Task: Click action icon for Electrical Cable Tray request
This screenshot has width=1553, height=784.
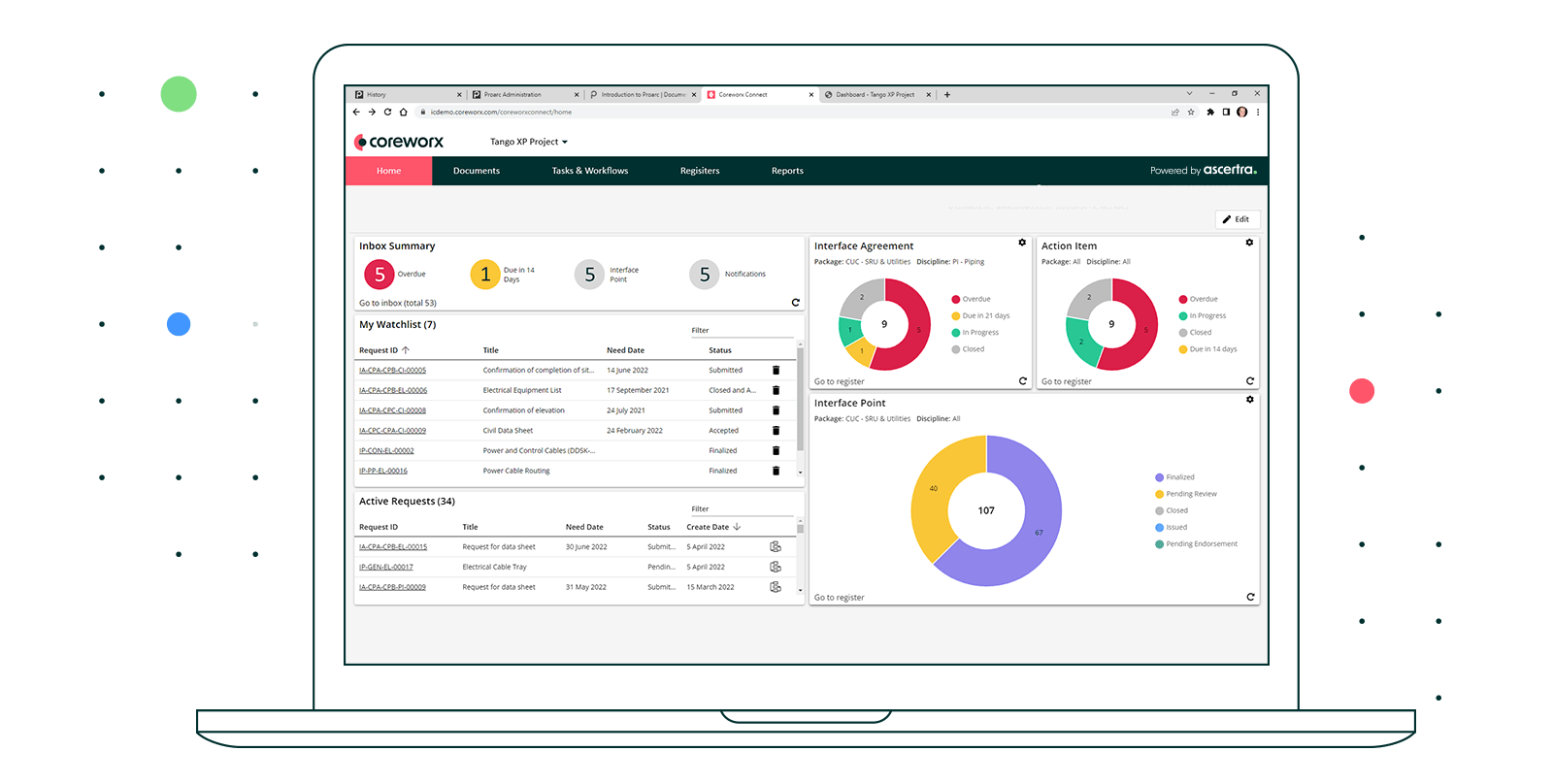Action: pyautogui.click(x=776, y=567)
